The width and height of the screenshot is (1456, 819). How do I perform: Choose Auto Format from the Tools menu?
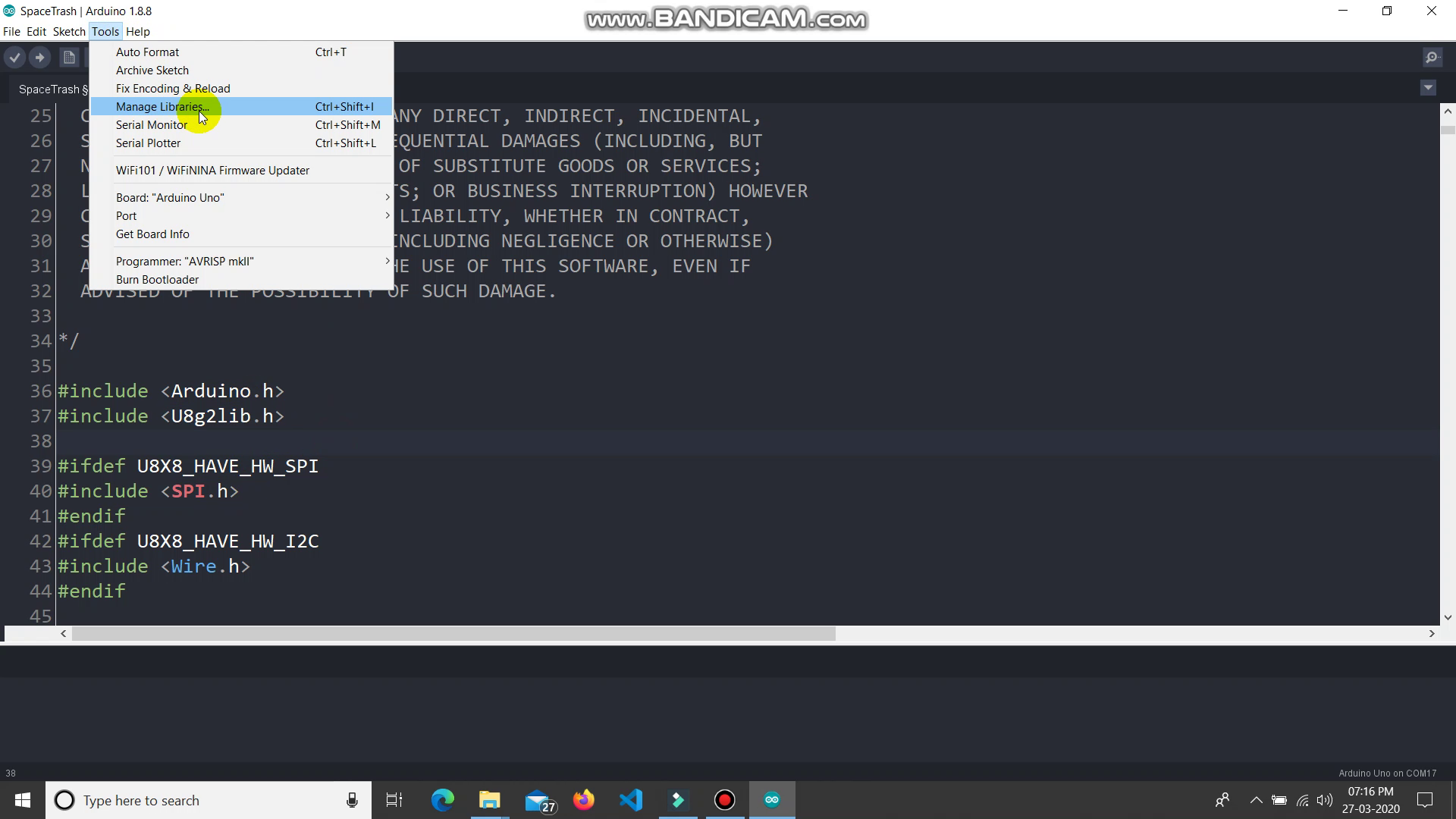click(x=147, y=52)
